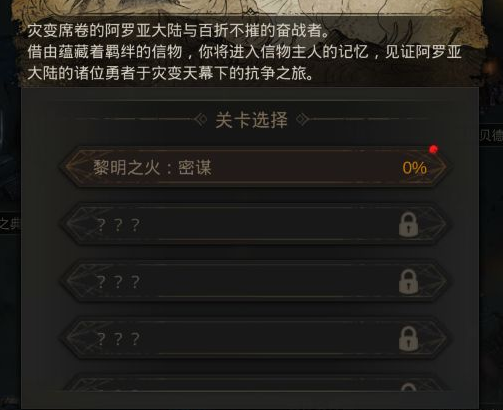Click the 贝德 label at the right edge
Image resolution: width=503 pixels, height=410 pixels.
(491, 135)
